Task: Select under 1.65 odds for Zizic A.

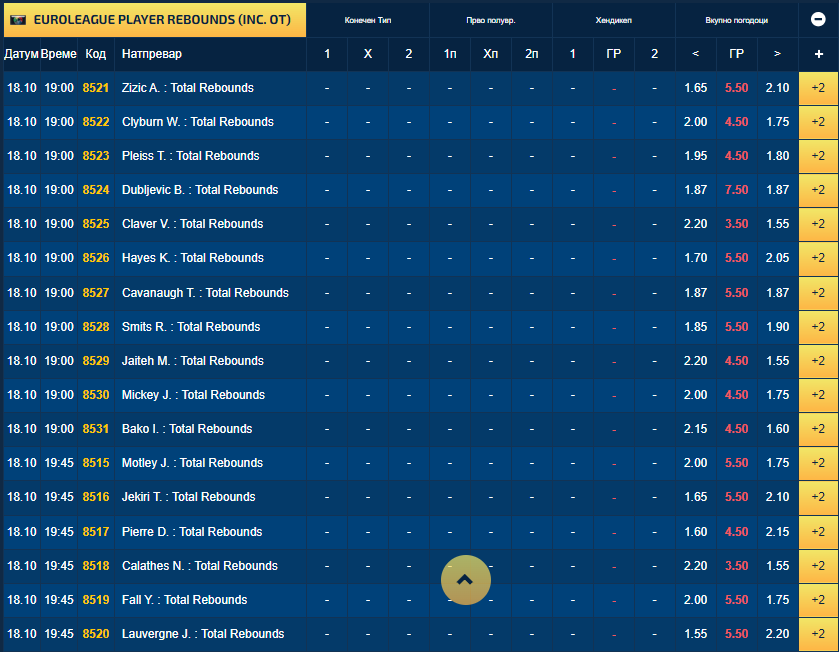Action: tap(696, 88)
